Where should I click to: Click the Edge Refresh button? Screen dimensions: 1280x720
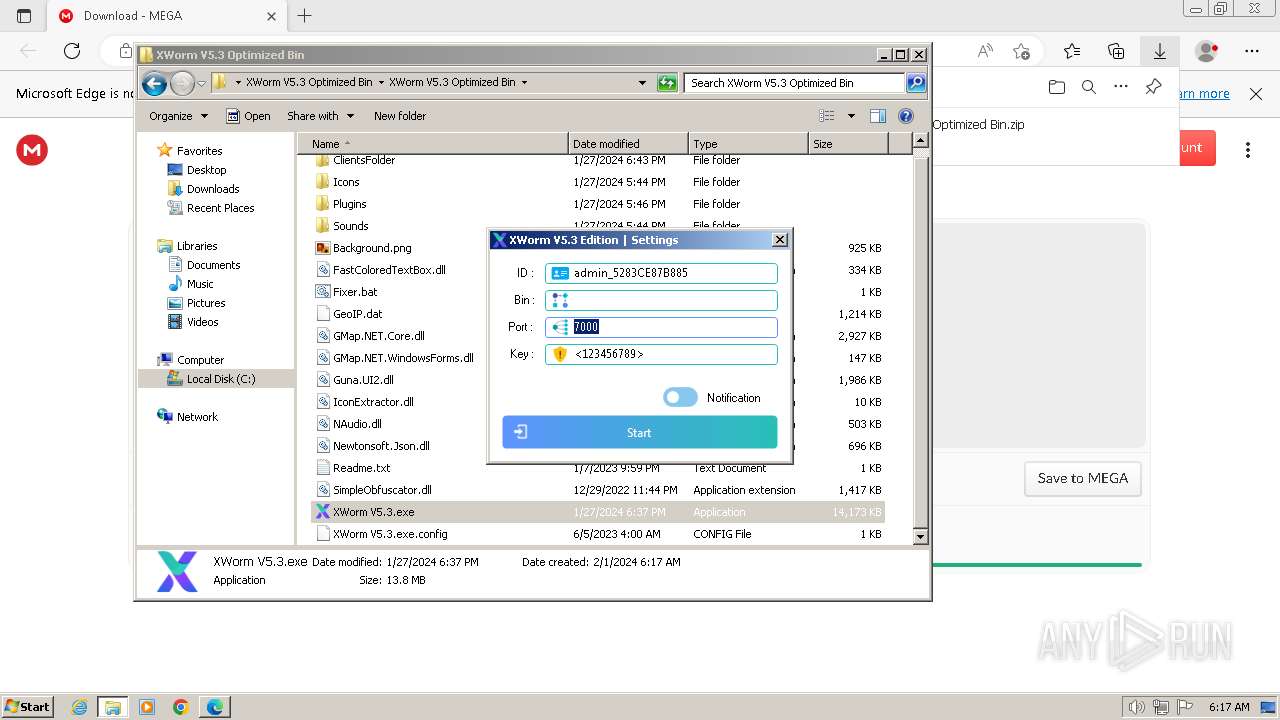[72, 51]
